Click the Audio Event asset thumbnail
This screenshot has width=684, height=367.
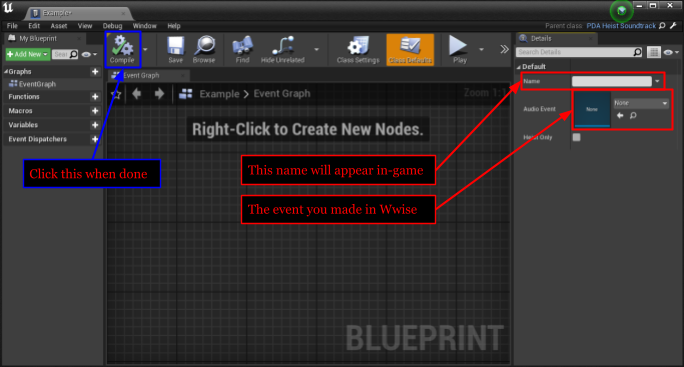click(x=592, y=109)
